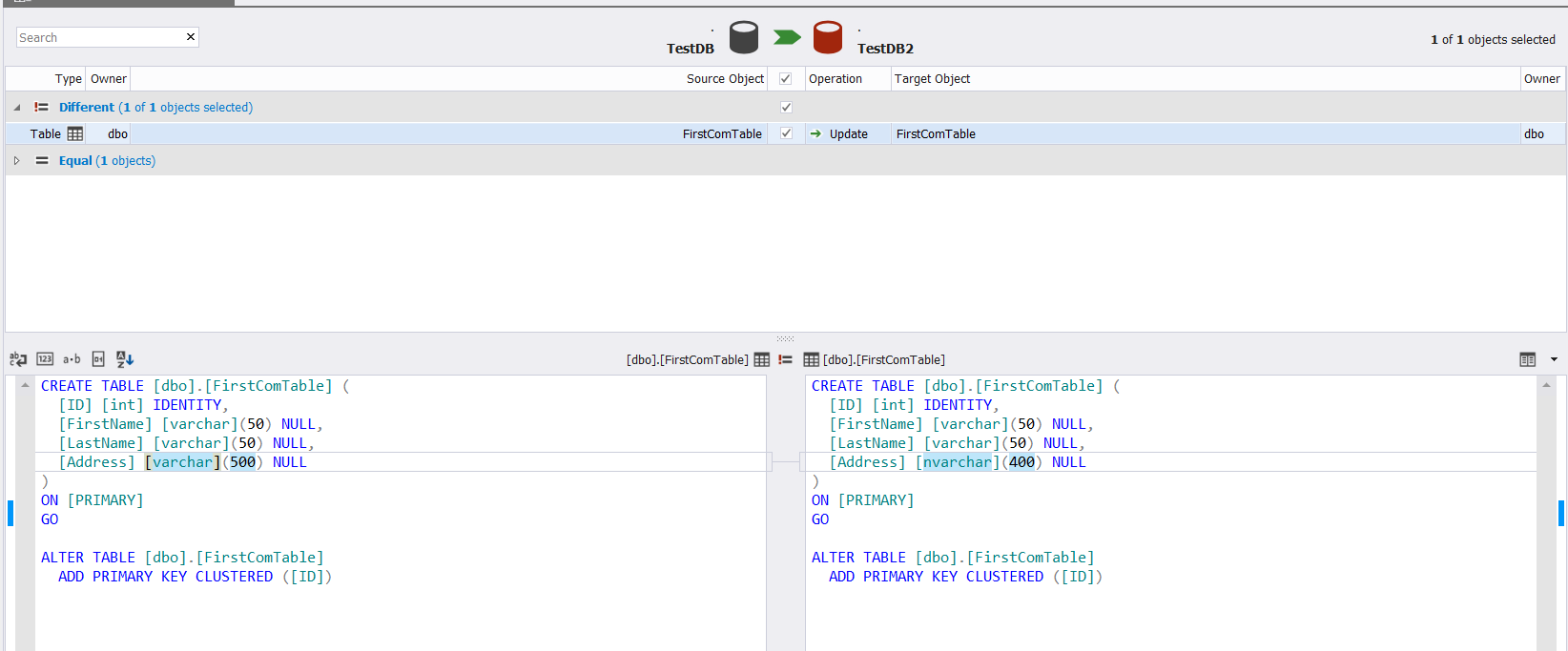
Task: Click highlighted nvarchar in right Address line
Action: tap(958, 462)
